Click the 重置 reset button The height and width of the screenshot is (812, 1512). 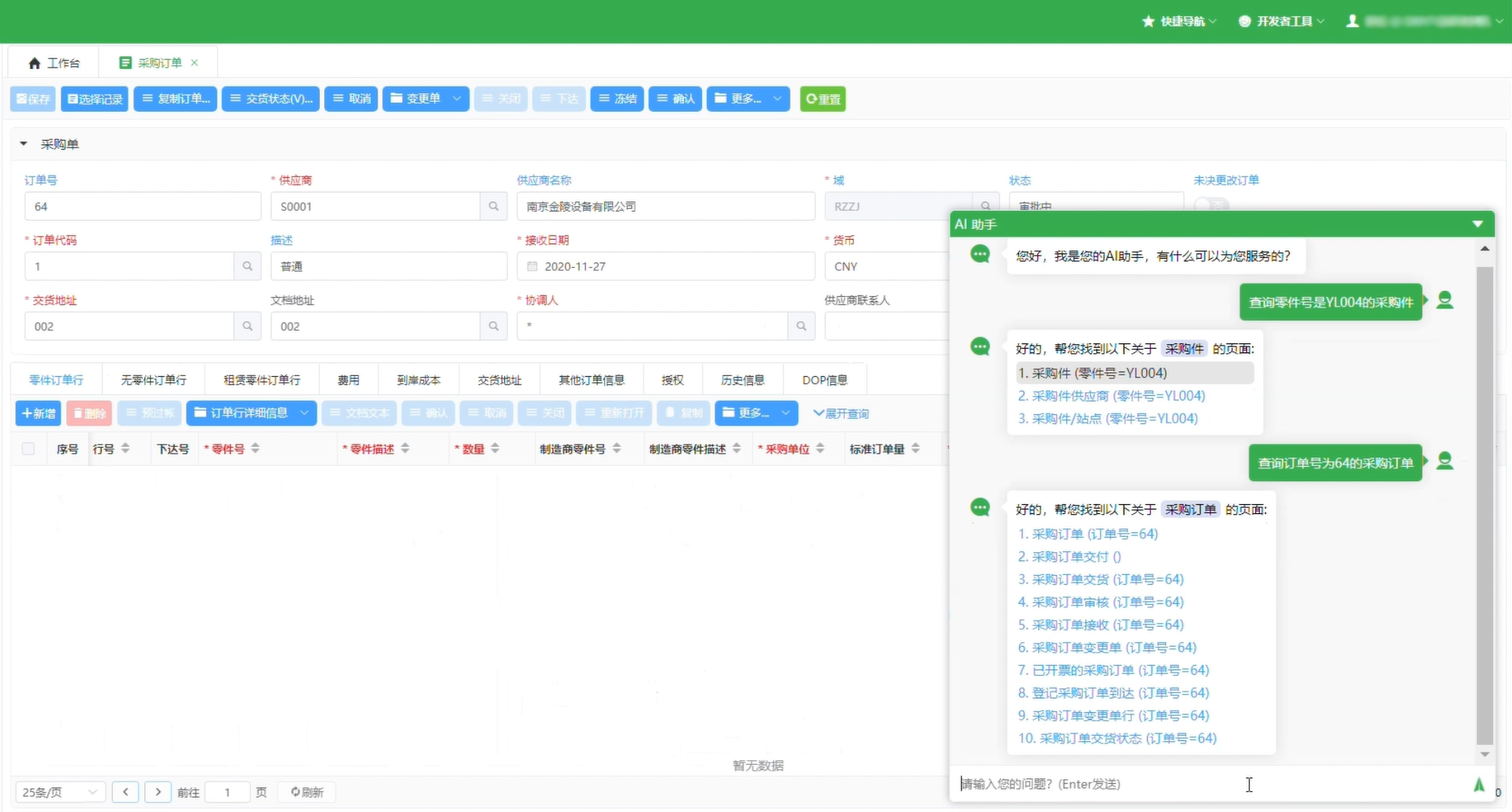[823, 99]
